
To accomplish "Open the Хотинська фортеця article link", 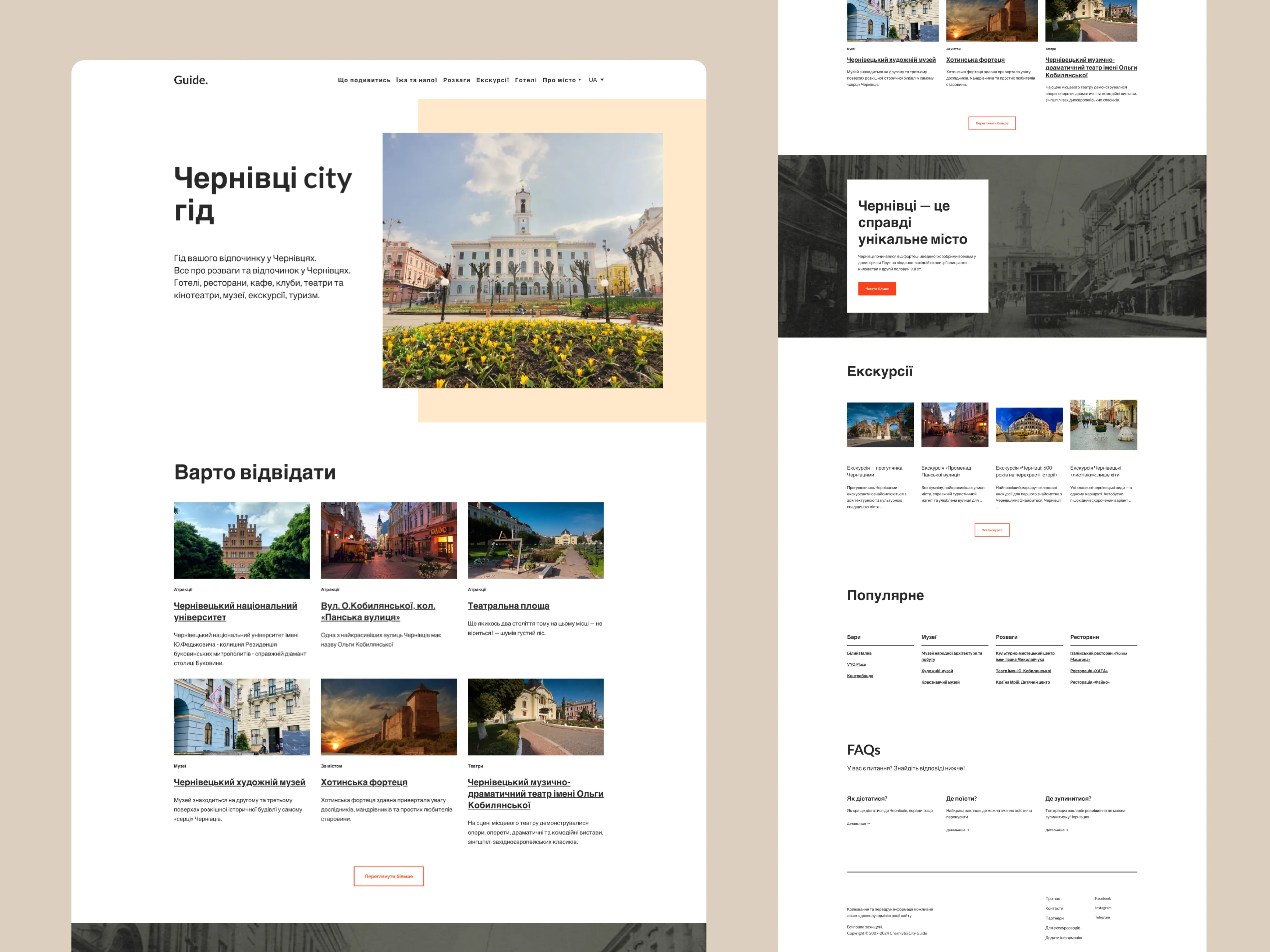I will [364, 782].
